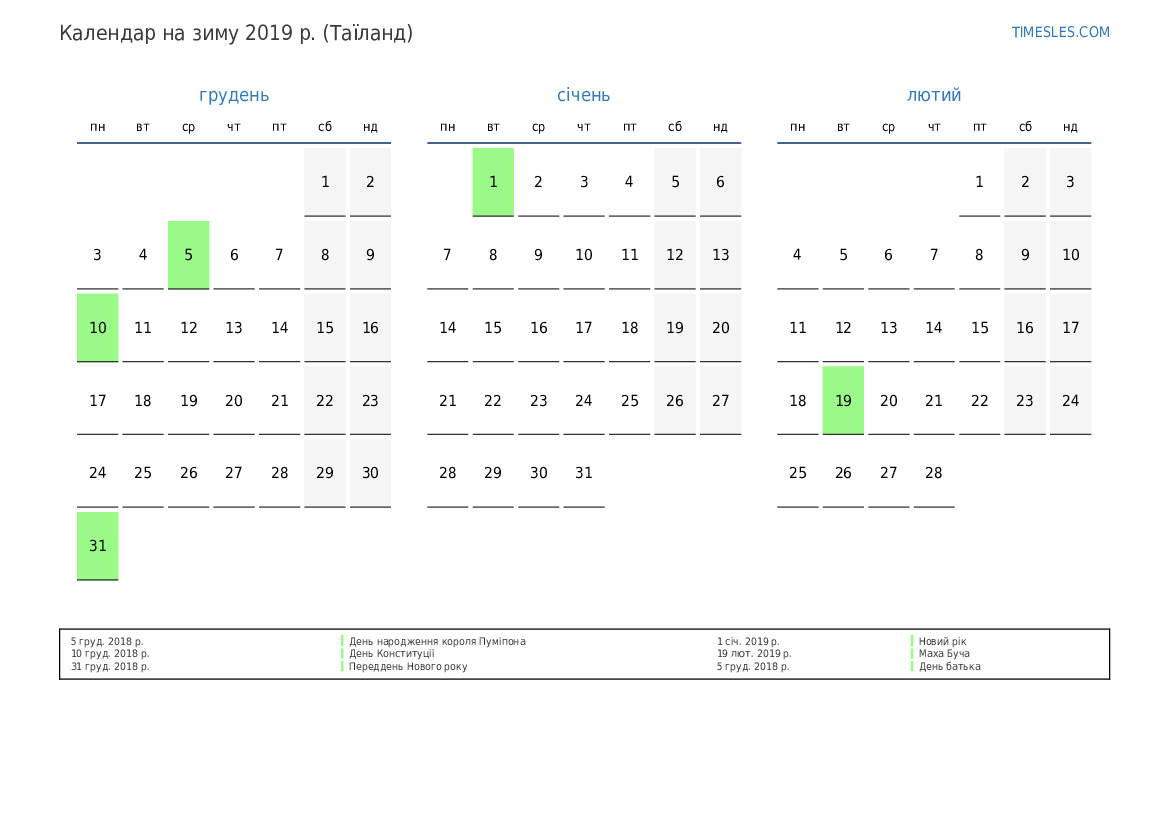The width and height of the screenshot is (1169, 827).
Task: Click the січень month heading
Action: pos(583,95)
